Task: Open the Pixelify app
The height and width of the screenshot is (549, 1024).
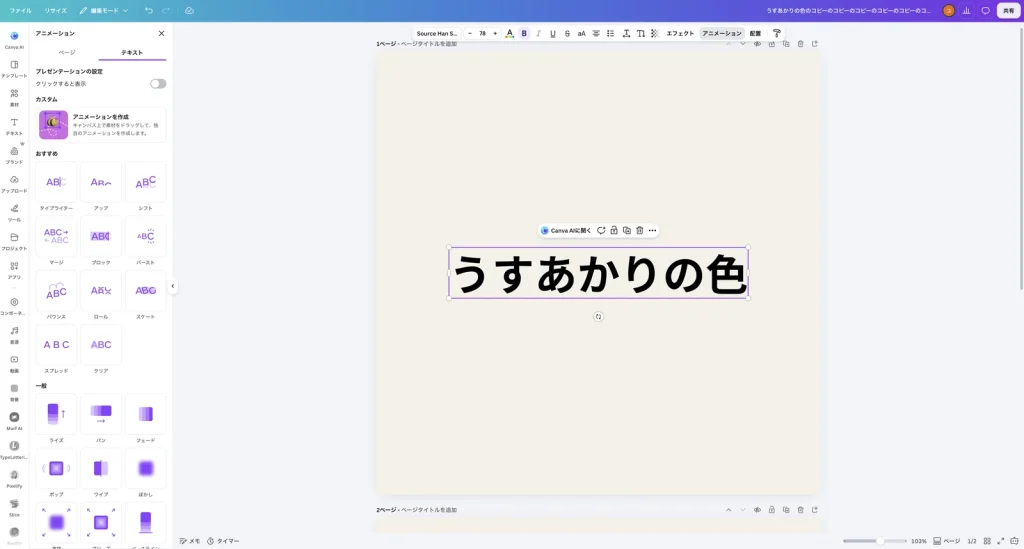Action: pyautogui.click(x=14, y=478)
